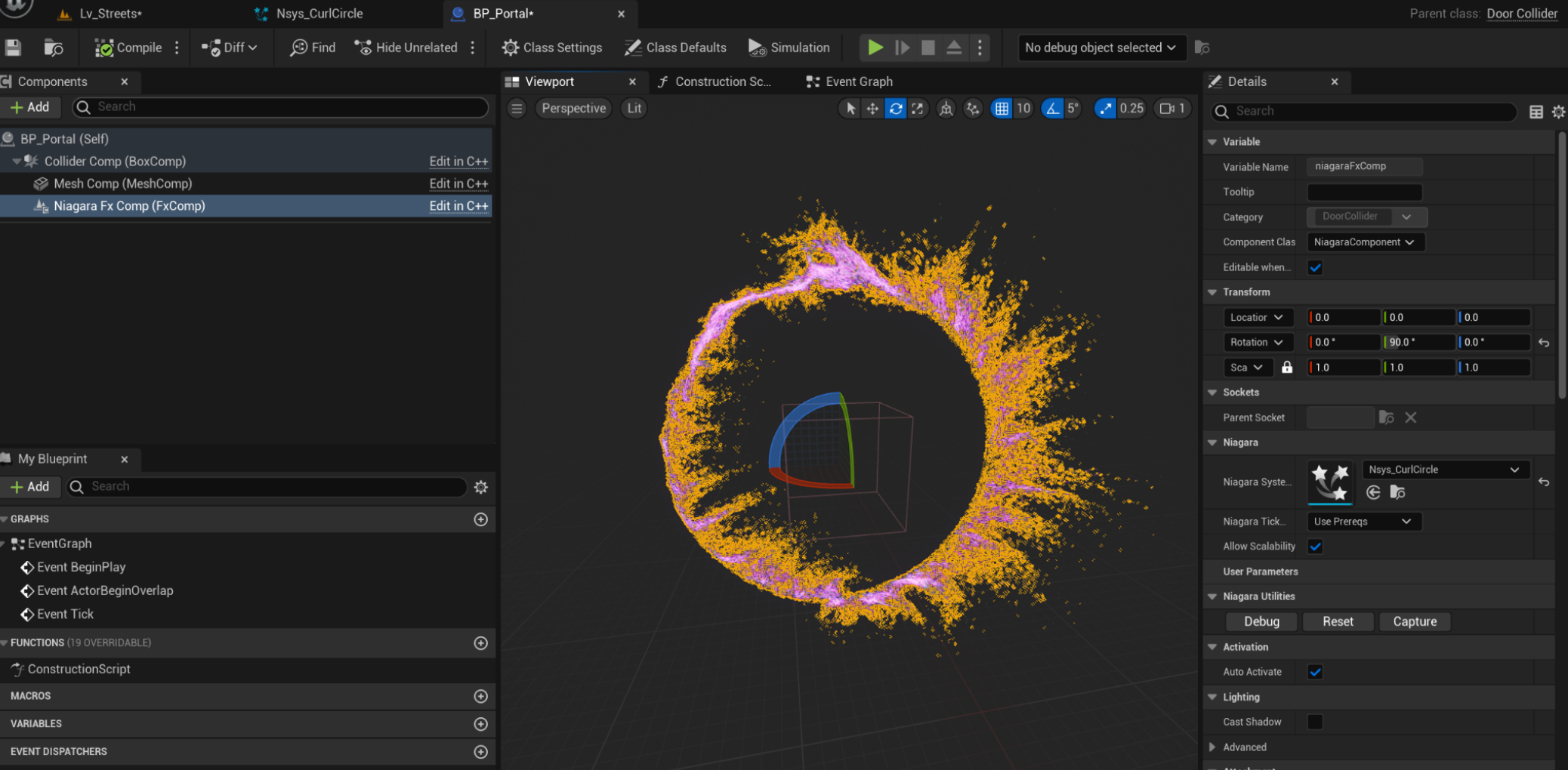The width and height of the screenshot is (1568, 770).
Task: Toggle grid snapping icon in viewport
Action: [1002, 109]
